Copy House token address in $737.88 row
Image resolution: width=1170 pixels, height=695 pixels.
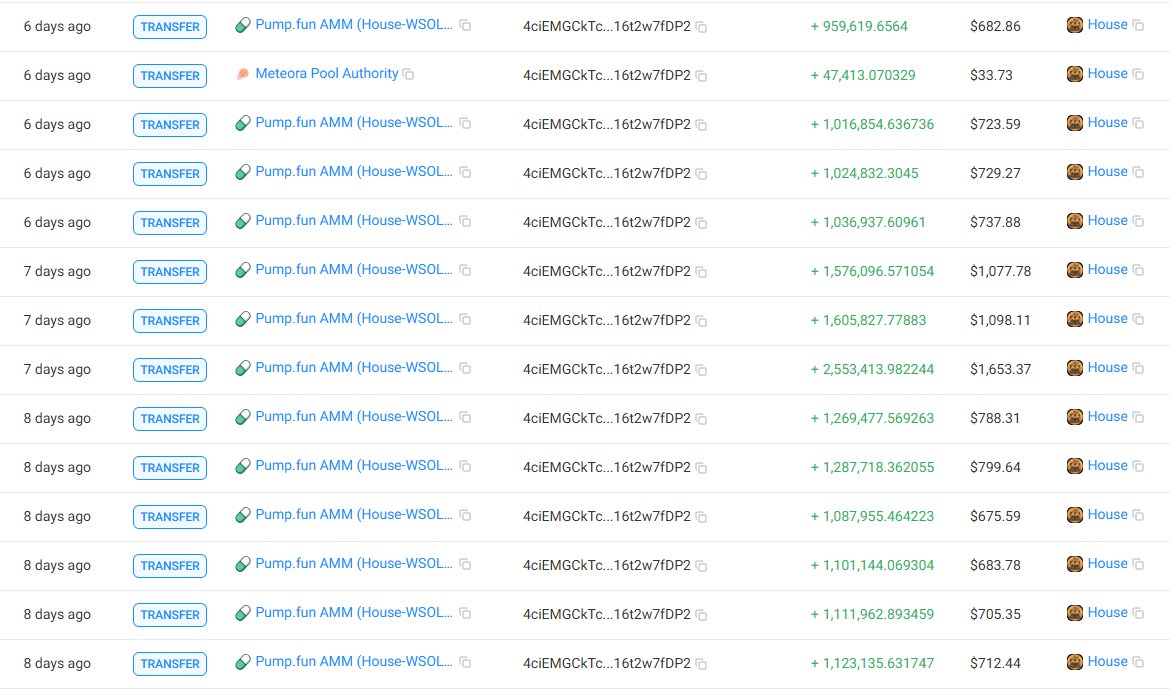click(x=1138, y=221)
